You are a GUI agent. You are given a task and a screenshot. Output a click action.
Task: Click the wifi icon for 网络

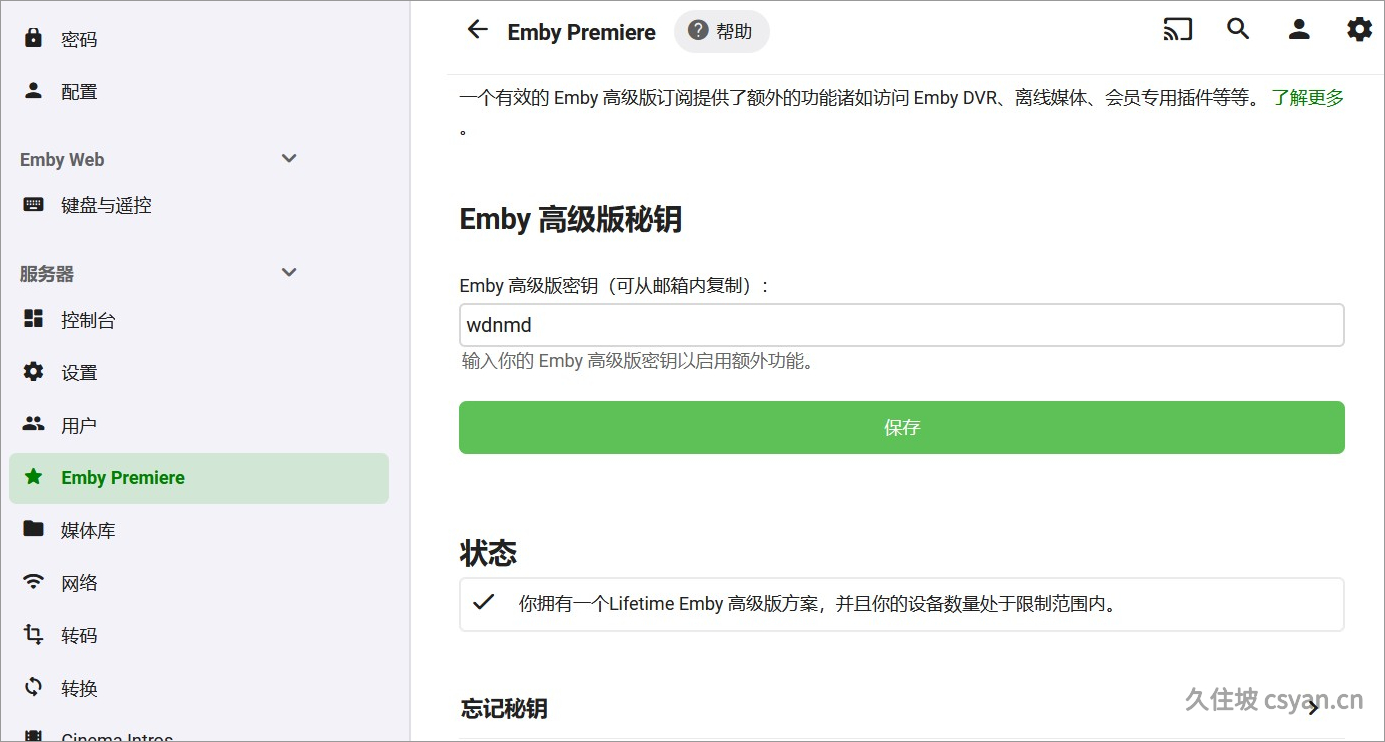pos(34,582)
